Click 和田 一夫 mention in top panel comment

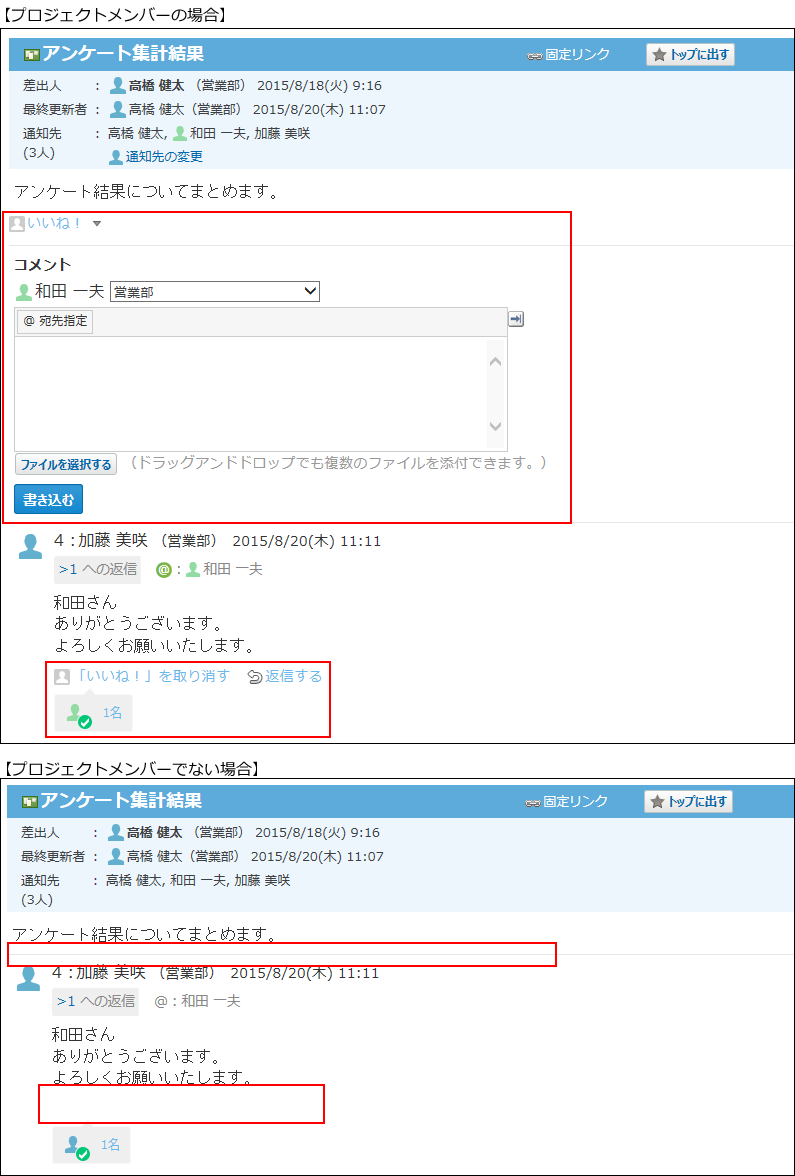pos(233,570)
